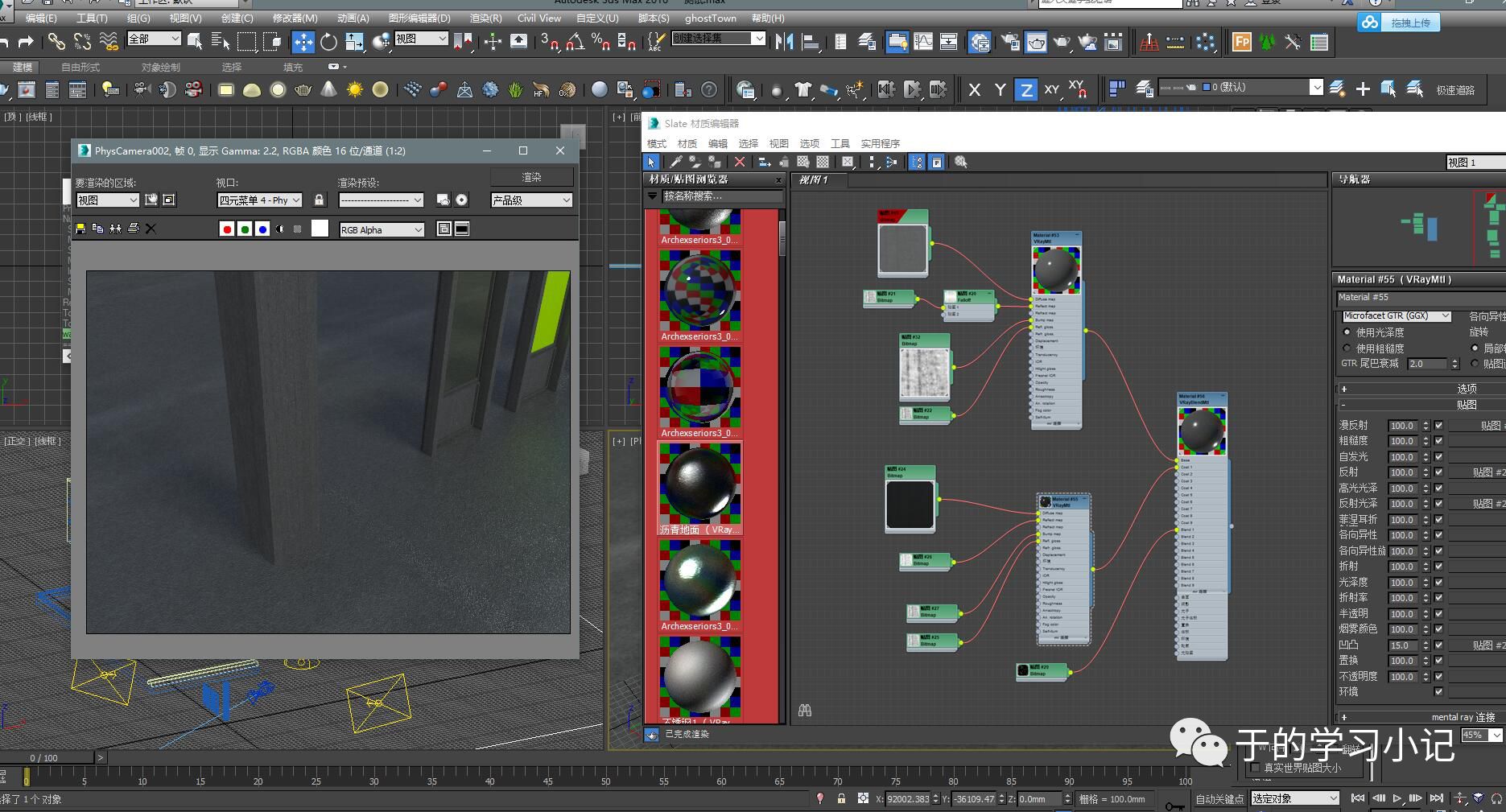Uncheck the 凹凸 map checkbox

(1438, 645)
